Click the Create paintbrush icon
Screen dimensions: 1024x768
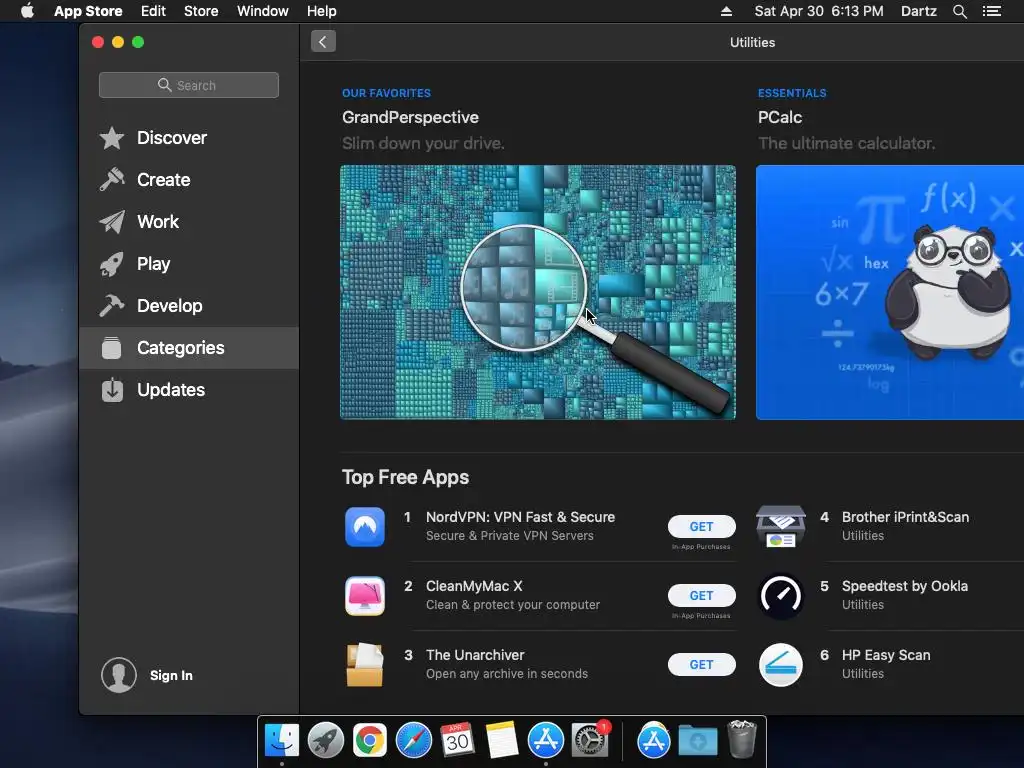pos(112,180)
